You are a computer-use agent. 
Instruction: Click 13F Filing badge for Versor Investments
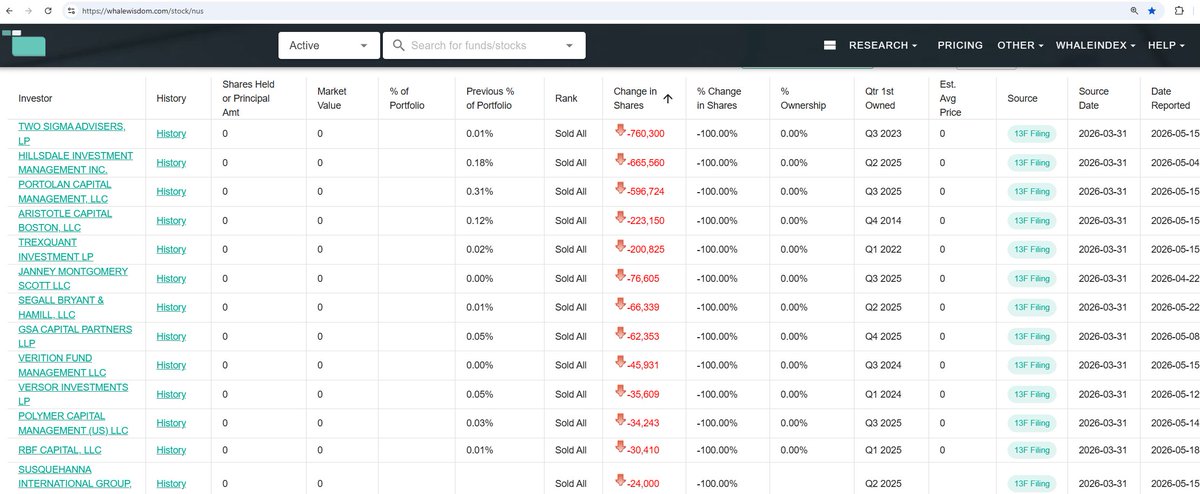(x=1031, y=394)
